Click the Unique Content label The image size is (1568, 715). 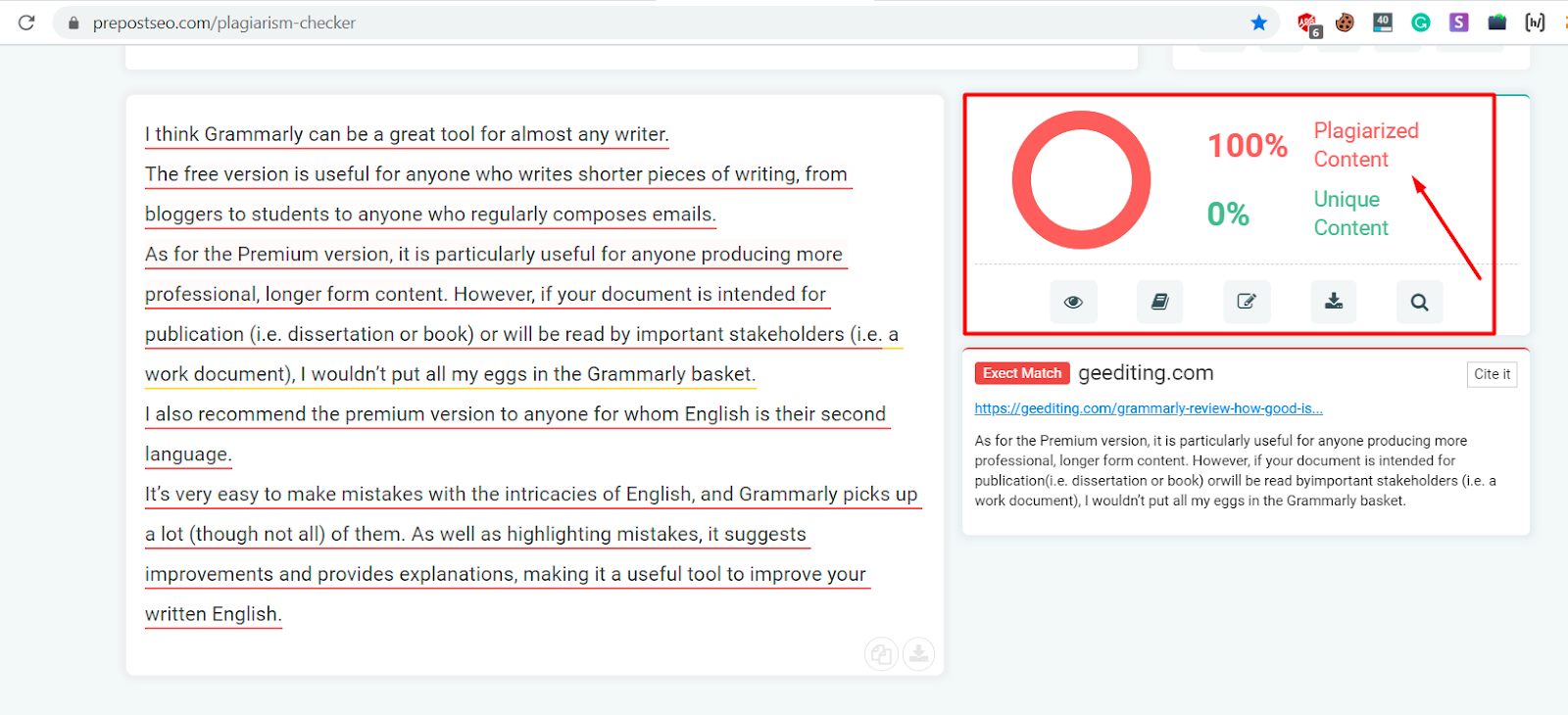pyautogui.click(x=1350, y=214)
